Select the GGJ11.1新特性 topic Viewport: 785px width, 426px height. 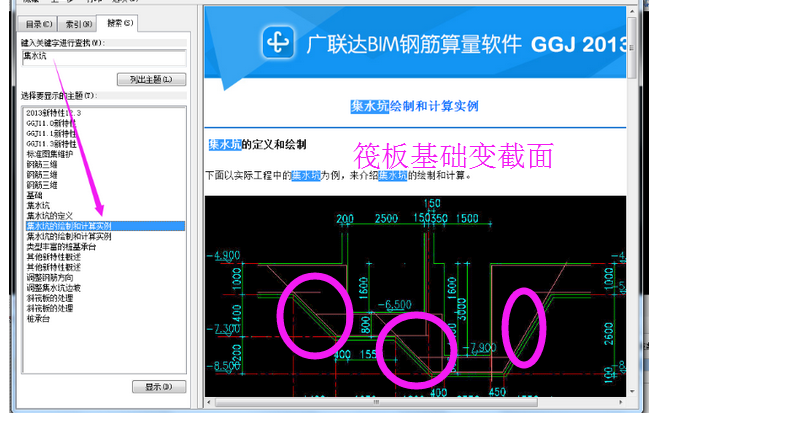coord(51,134)
